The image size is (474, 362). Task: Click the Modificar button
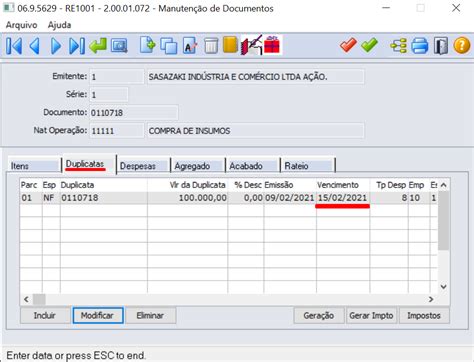[x=98, y=315]
